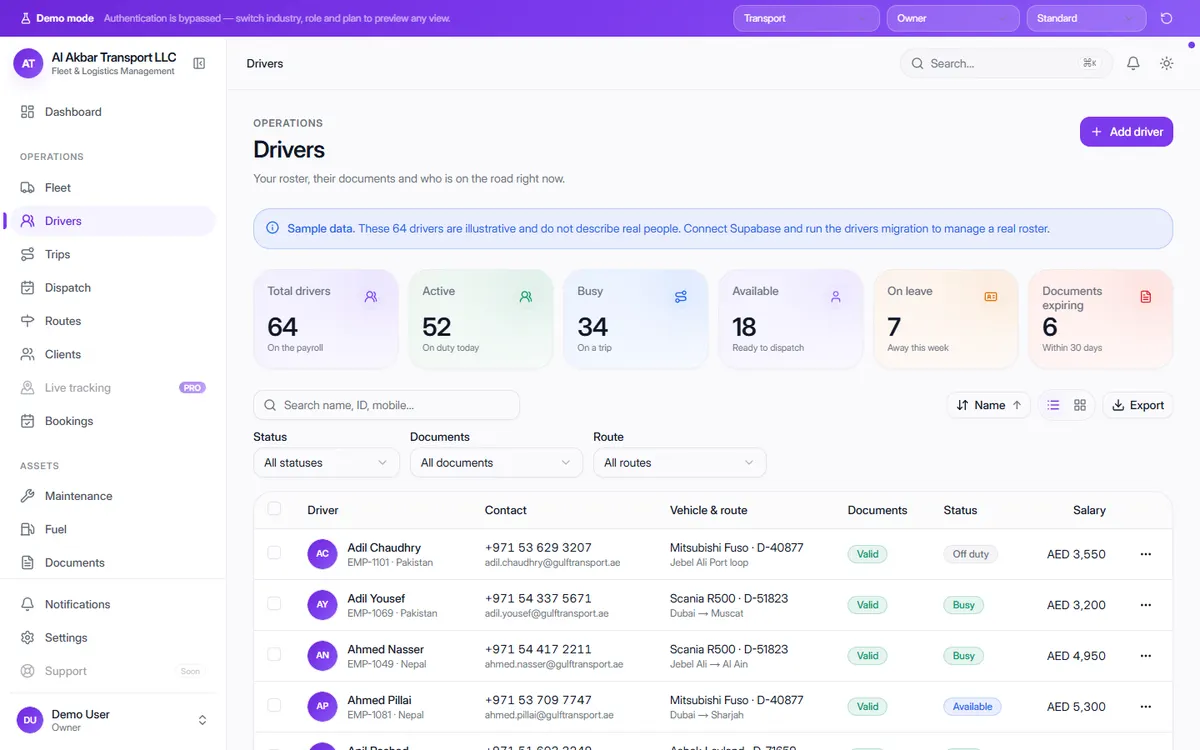1200x750 pixels.
Task: Tick checkbox for Adil Yousef row
Action: (x=274, y=603)
